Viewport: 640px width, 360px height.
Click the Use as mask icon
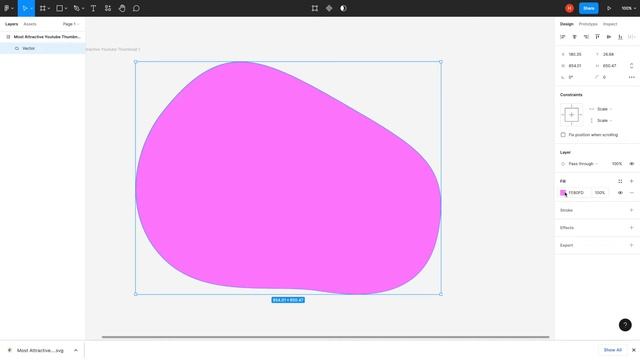[x=343, y=8]
